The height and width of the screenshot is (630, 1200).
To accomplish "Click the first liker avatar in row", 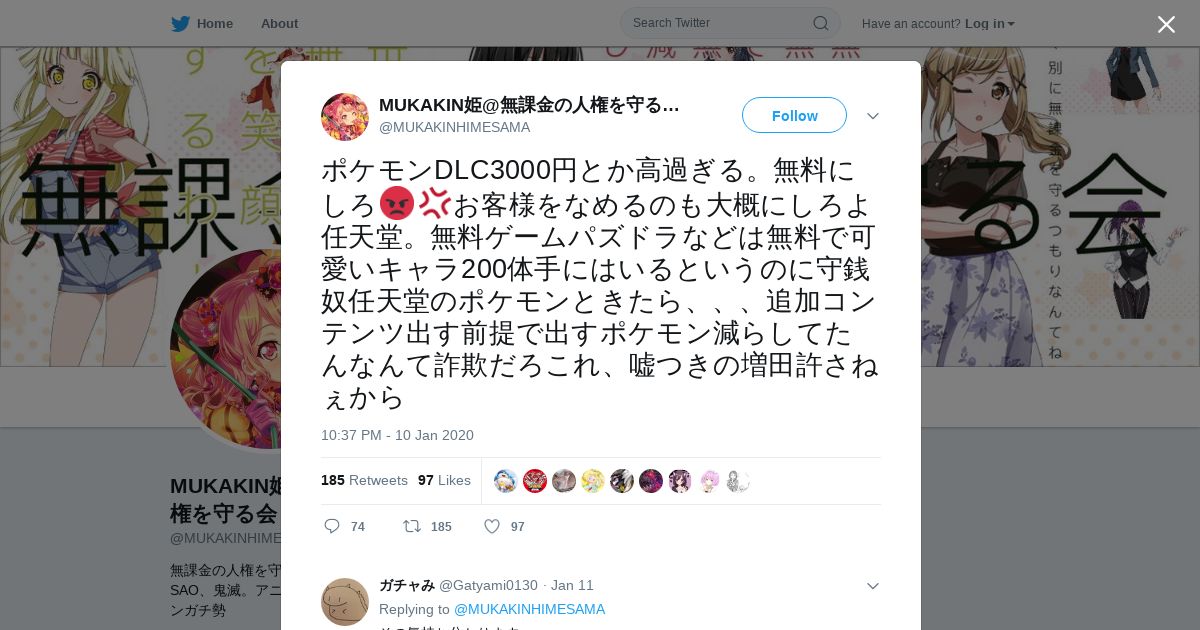I will tap(506, 481).
